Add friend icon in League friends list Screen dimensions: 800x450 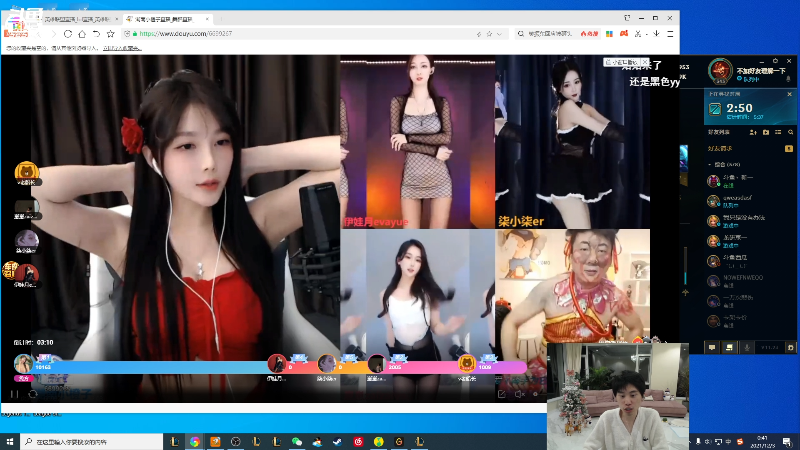coord(753,133)
